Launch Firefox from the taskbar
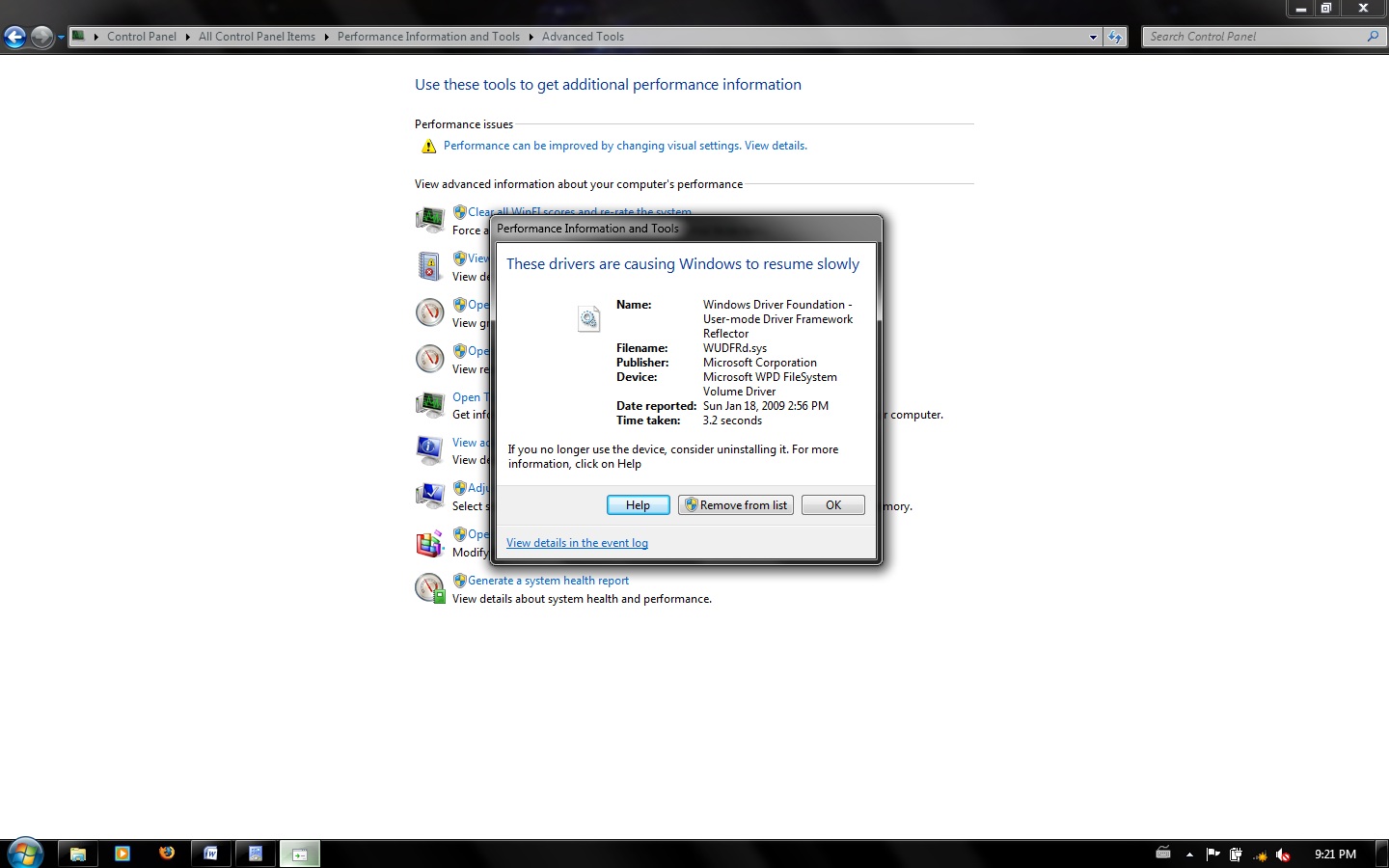Viewport: 1389px width, 868px height. click(167, 854)
